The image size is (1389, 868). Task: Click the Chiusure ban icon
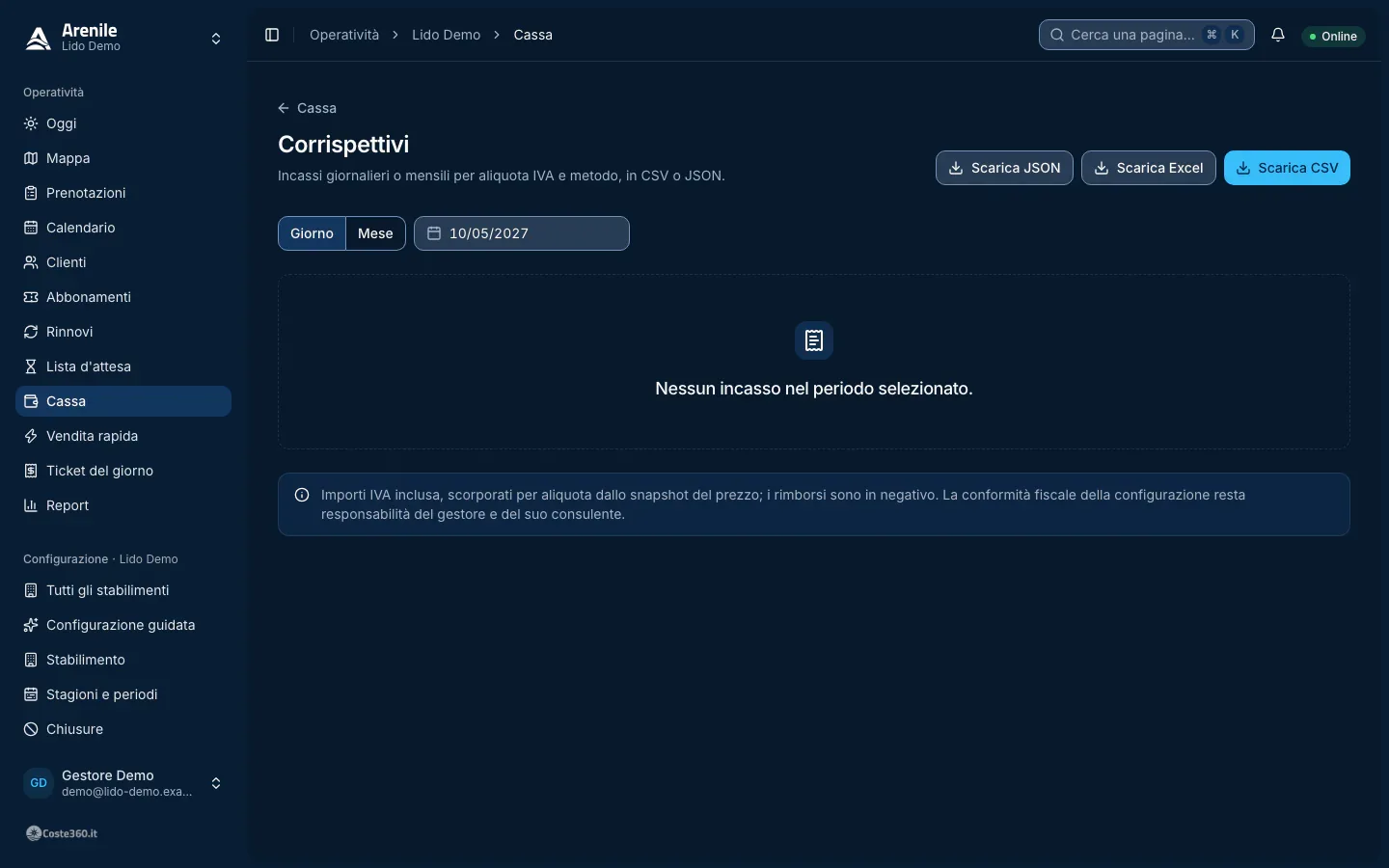pyautogui.click(x=31, y=729)
